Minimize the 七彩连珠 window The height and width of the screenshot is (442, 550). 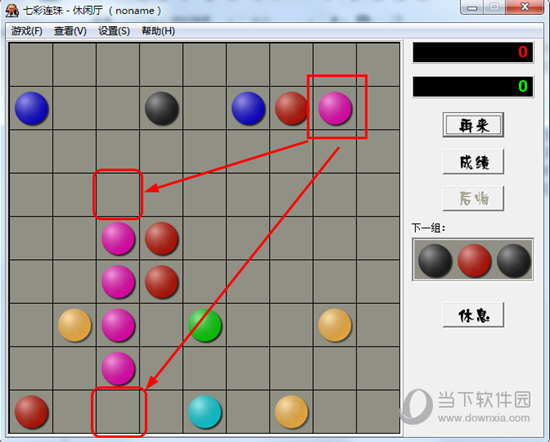pyautogui.click(x=472, y=8)
